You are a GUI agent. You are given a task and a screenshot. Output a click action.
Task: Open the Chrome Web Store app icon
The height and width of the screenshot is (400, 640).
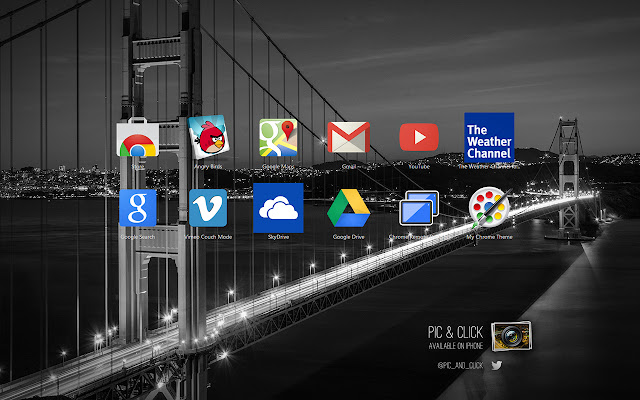pyautogui.click(x=138, y=138)
